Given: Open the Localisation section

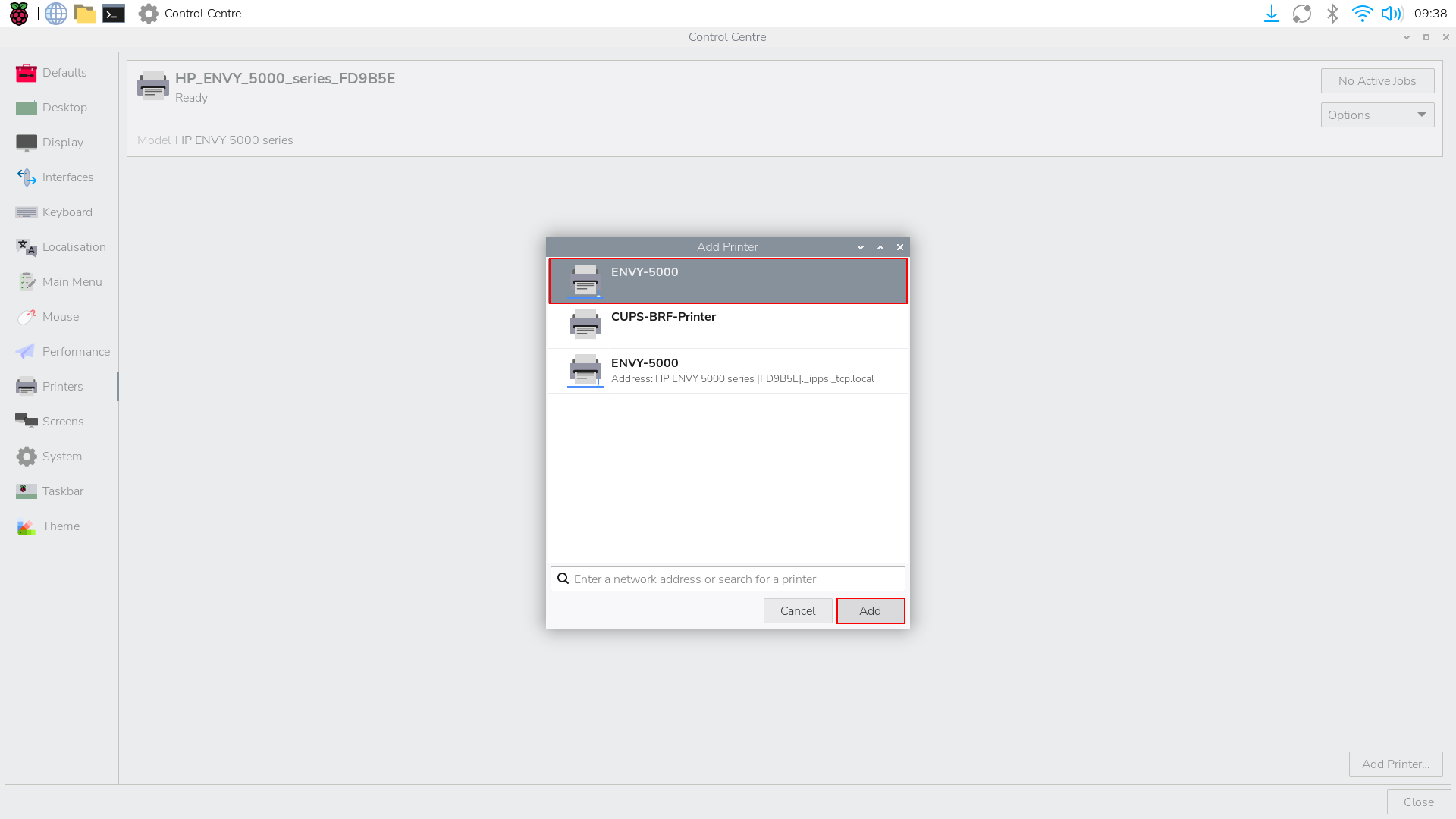Looking at the screenshot, I should [62, 247].
